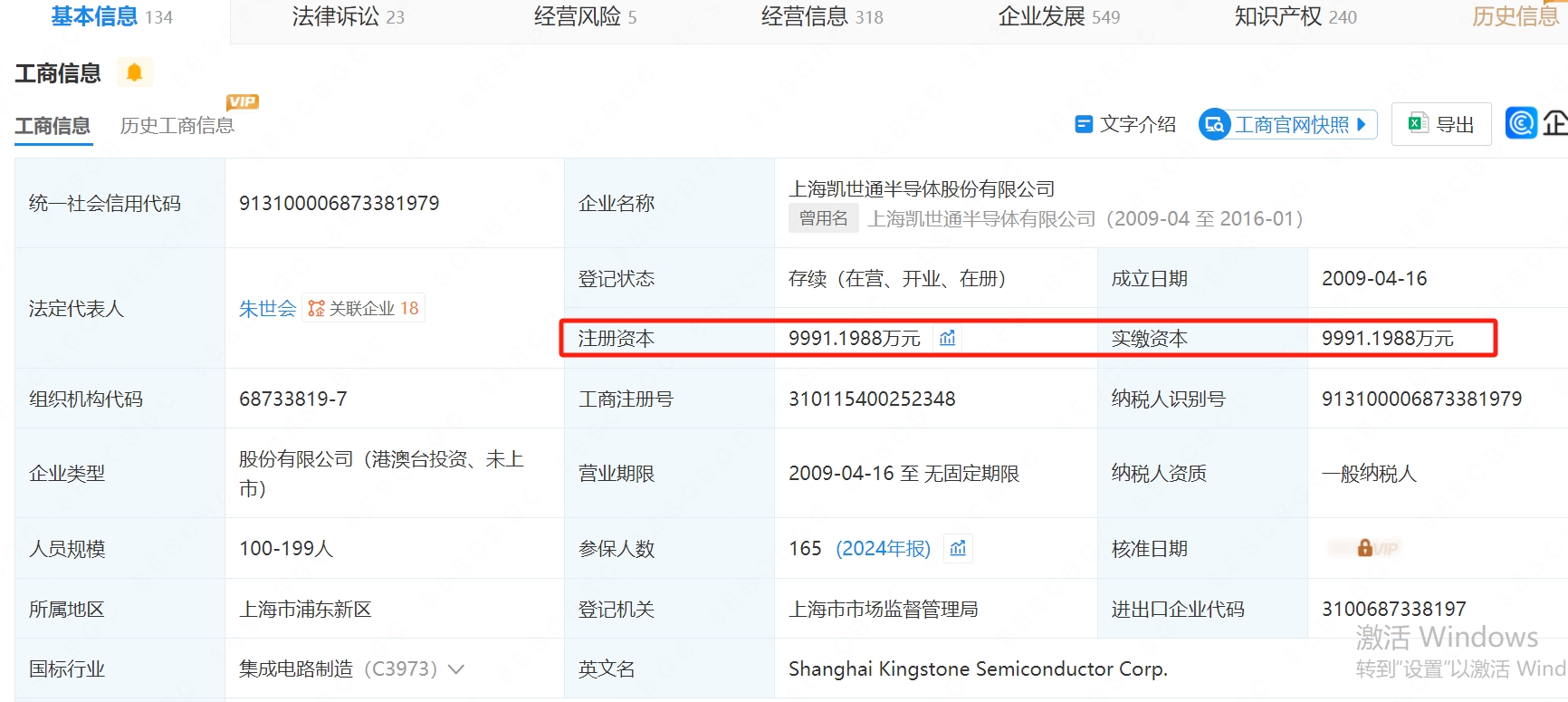Image resolution: width=1568 pixels, height=702 pixels.
Task: Click the 关联企业 network icon
Action: pyautogui.click(x=316, y=308)
